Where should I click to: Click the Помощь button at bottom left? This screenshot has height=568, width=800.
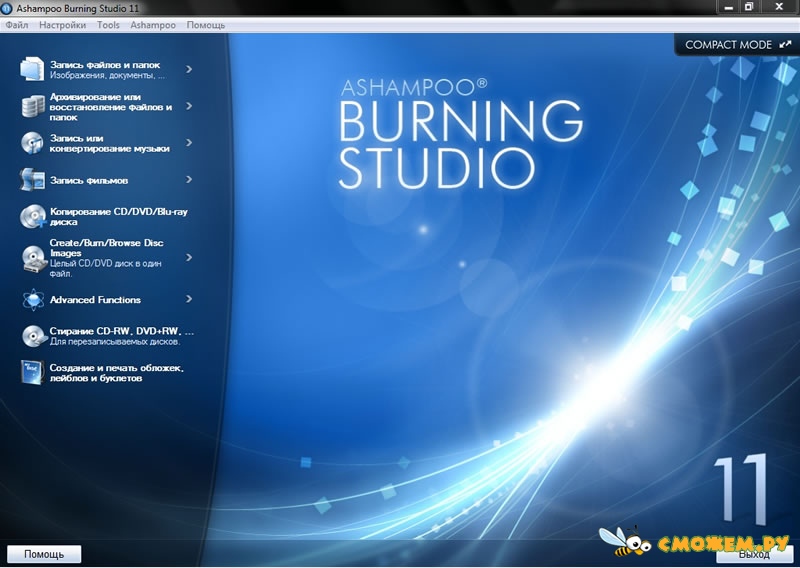(44, 554)
